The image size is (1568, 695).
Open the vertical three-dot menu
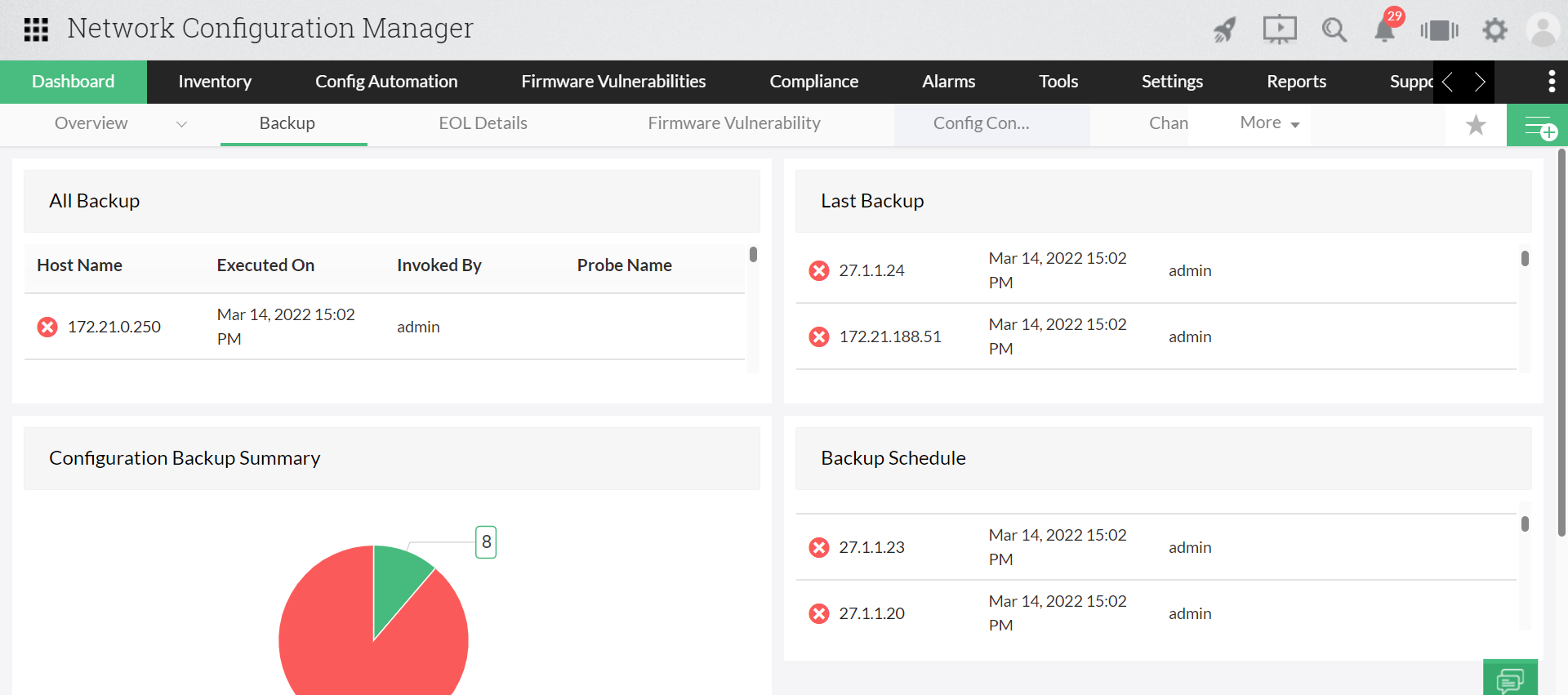[x=1552, y=82]
